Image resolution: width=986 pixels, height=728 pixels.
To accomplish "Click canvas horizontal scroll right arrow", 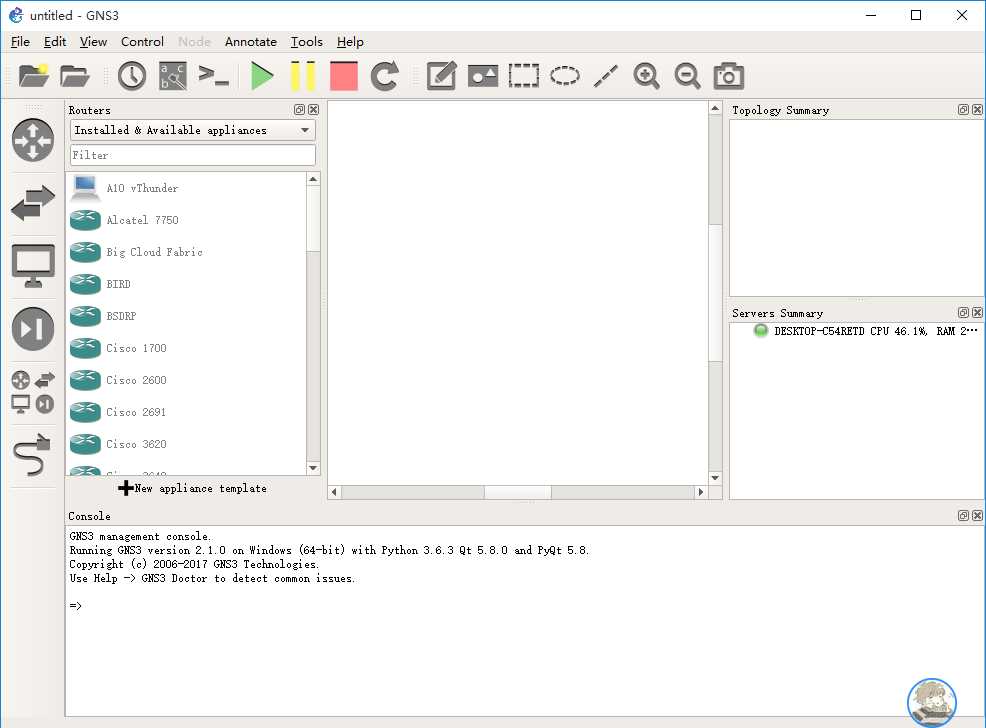I will click(701, 492).
